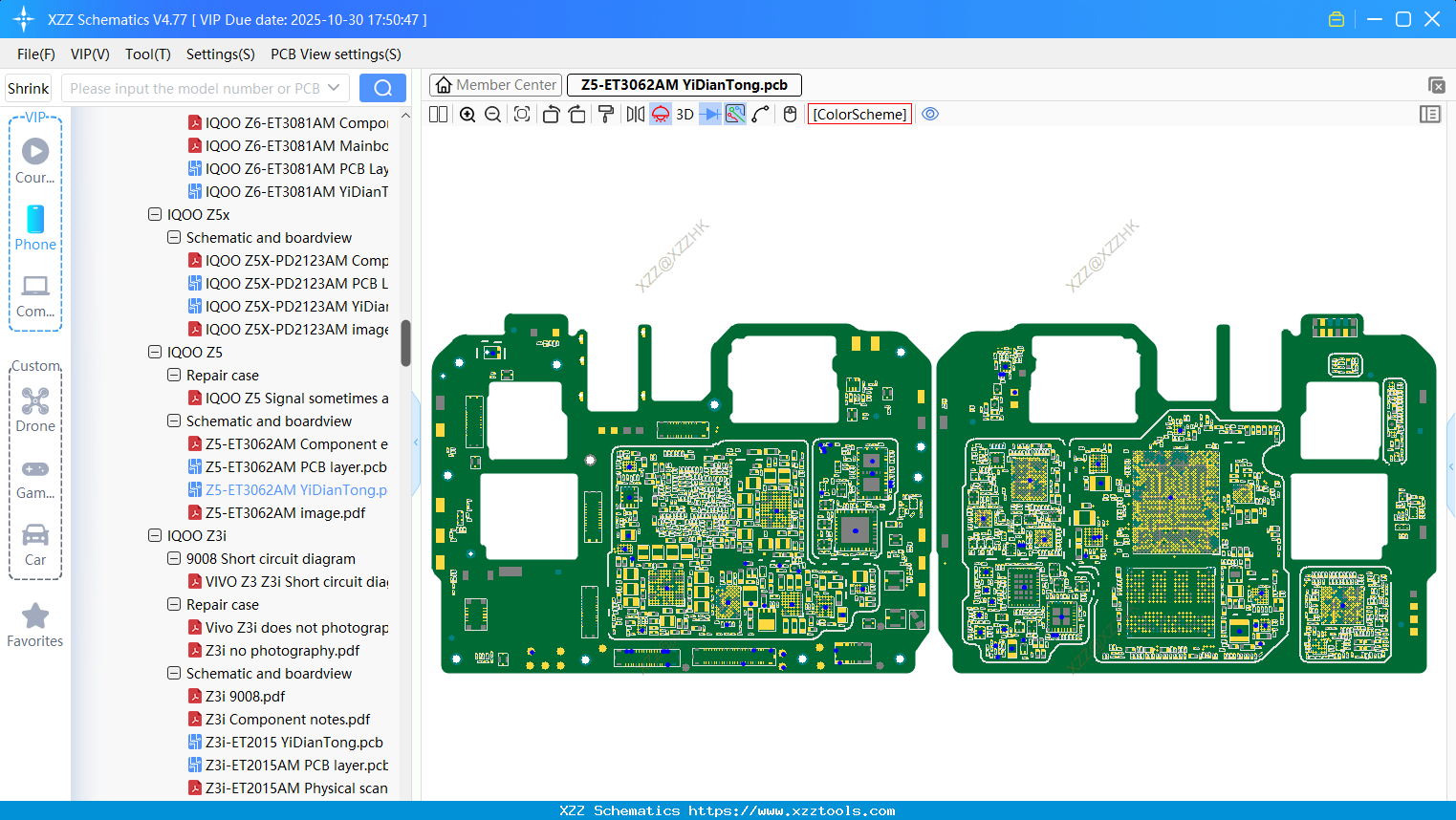The height and width of the screenshot is (820, 1456).
Task: Collapse the IQOO Z3i tree node
Action: pos(155,536)
